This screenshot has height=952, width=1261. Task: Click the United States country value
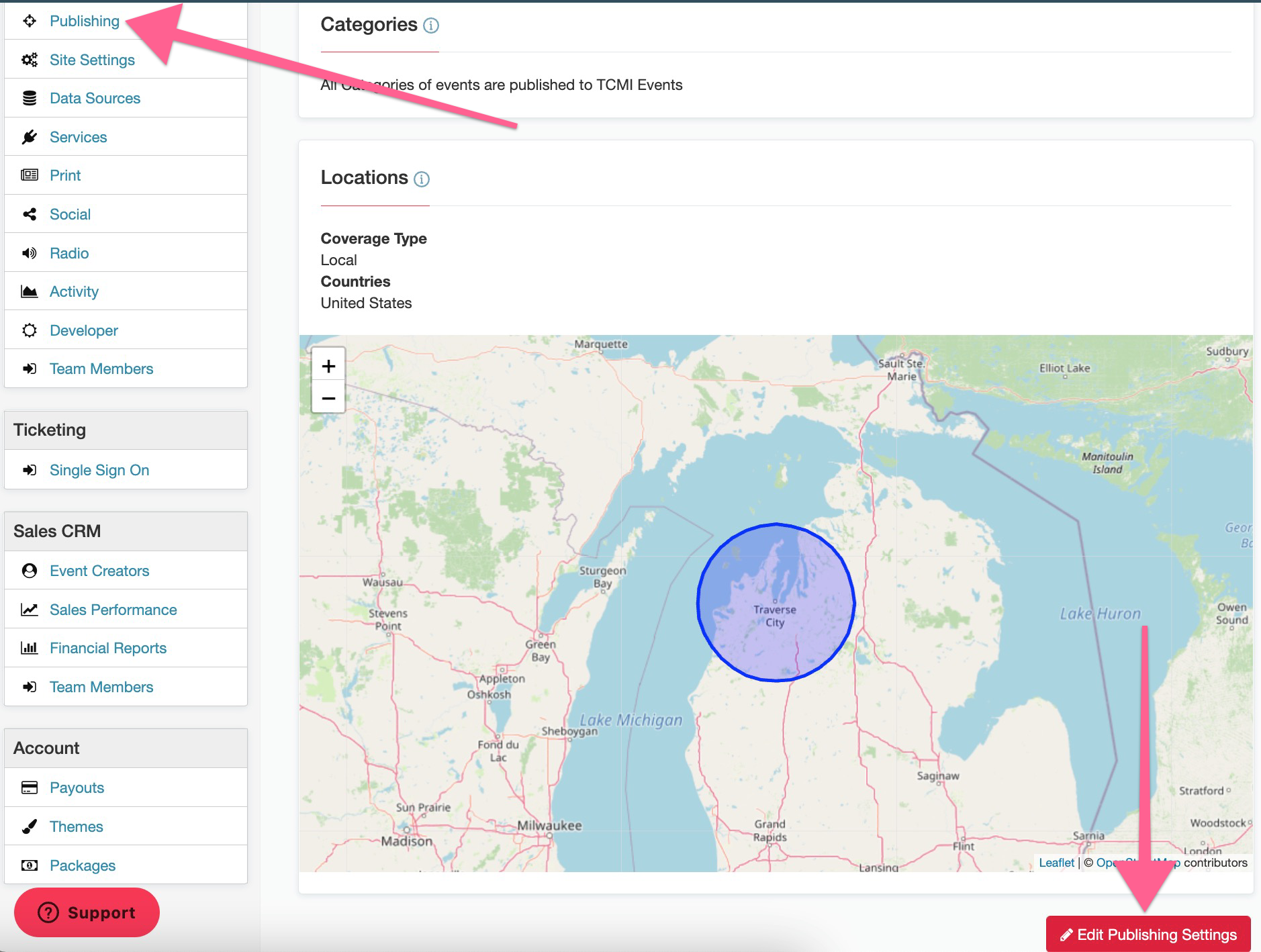[x=366, y=303]
